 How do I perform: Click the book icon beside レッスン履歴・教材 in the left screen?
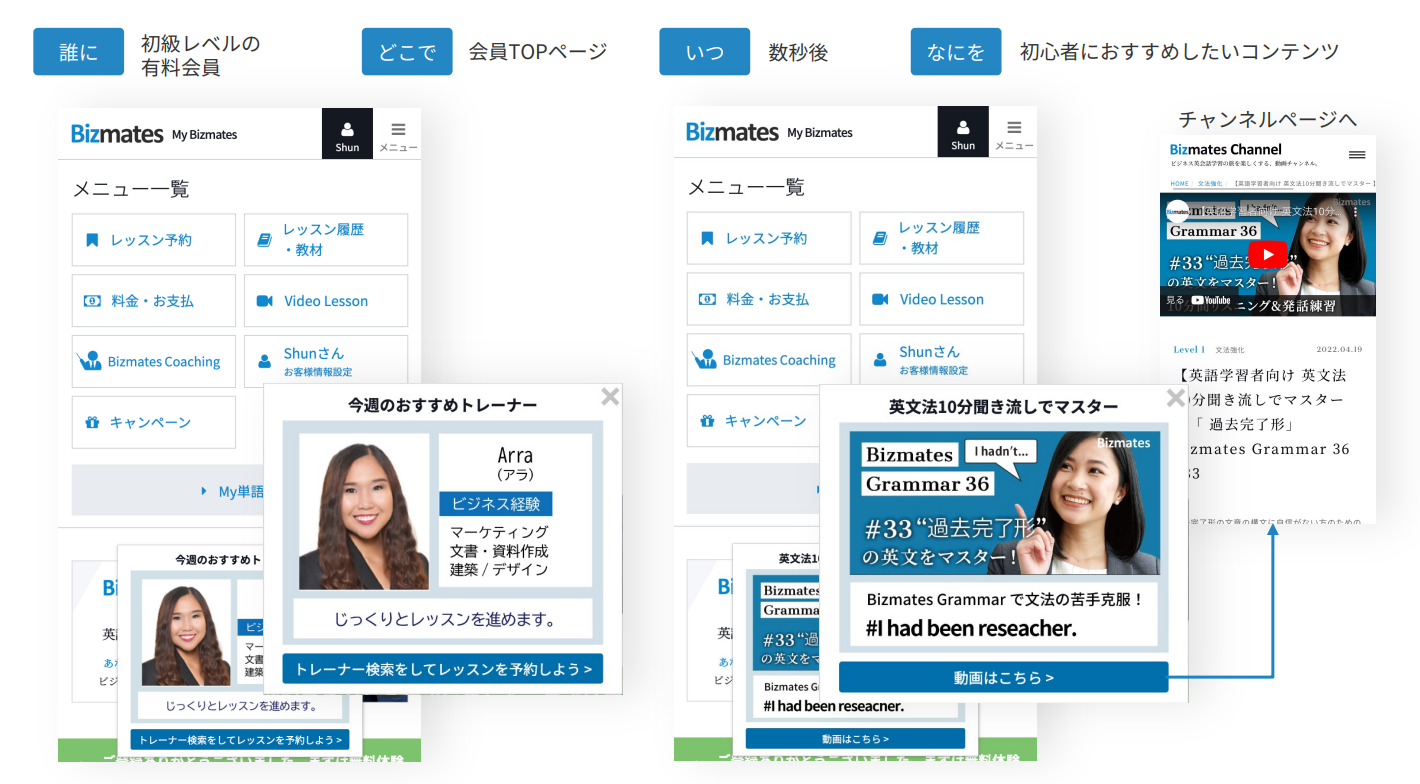pyautogui.click(x=265, y=240)
